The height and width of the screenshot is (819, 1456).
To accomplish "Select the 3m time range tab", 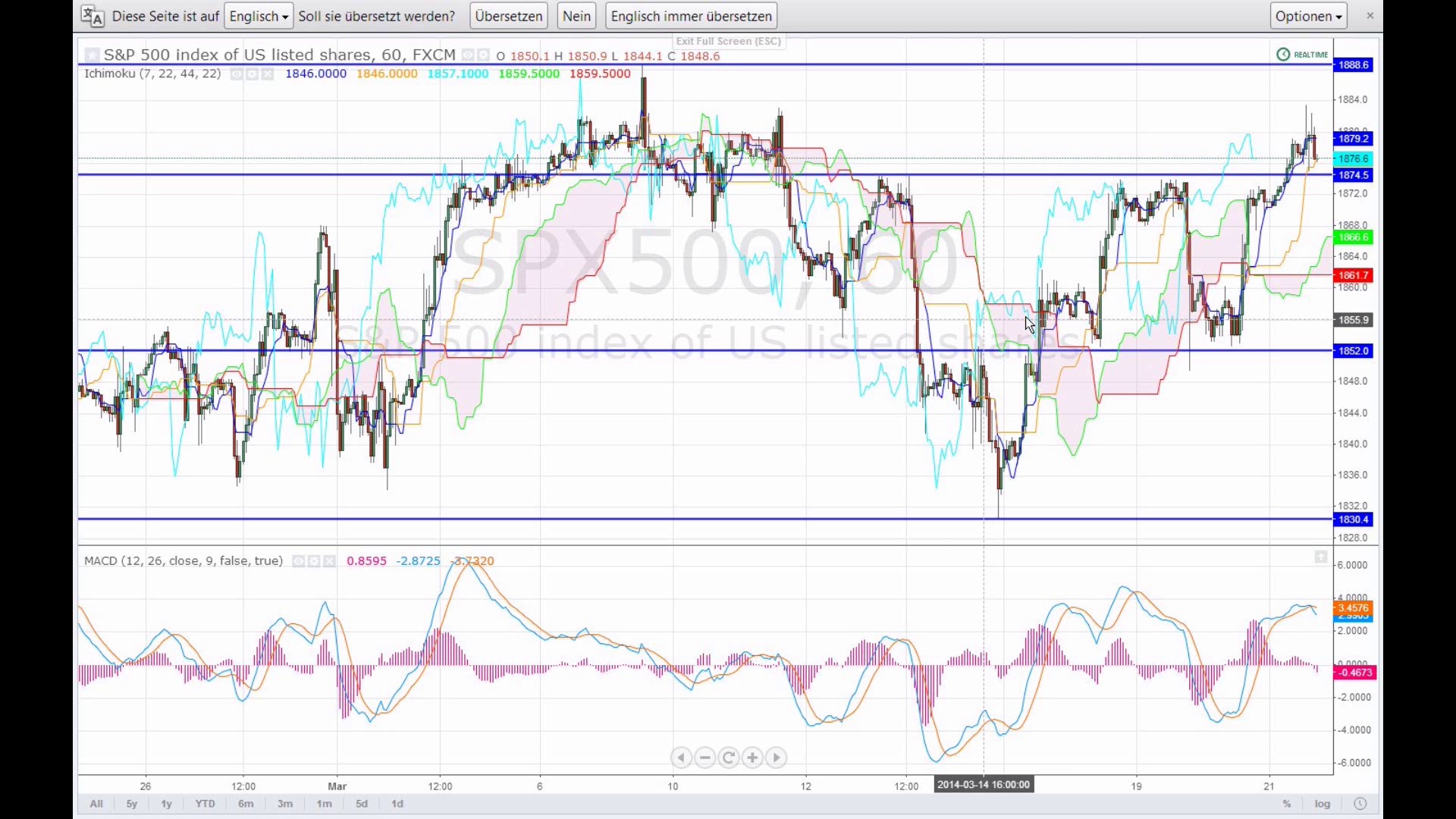I will click(285, 804).
